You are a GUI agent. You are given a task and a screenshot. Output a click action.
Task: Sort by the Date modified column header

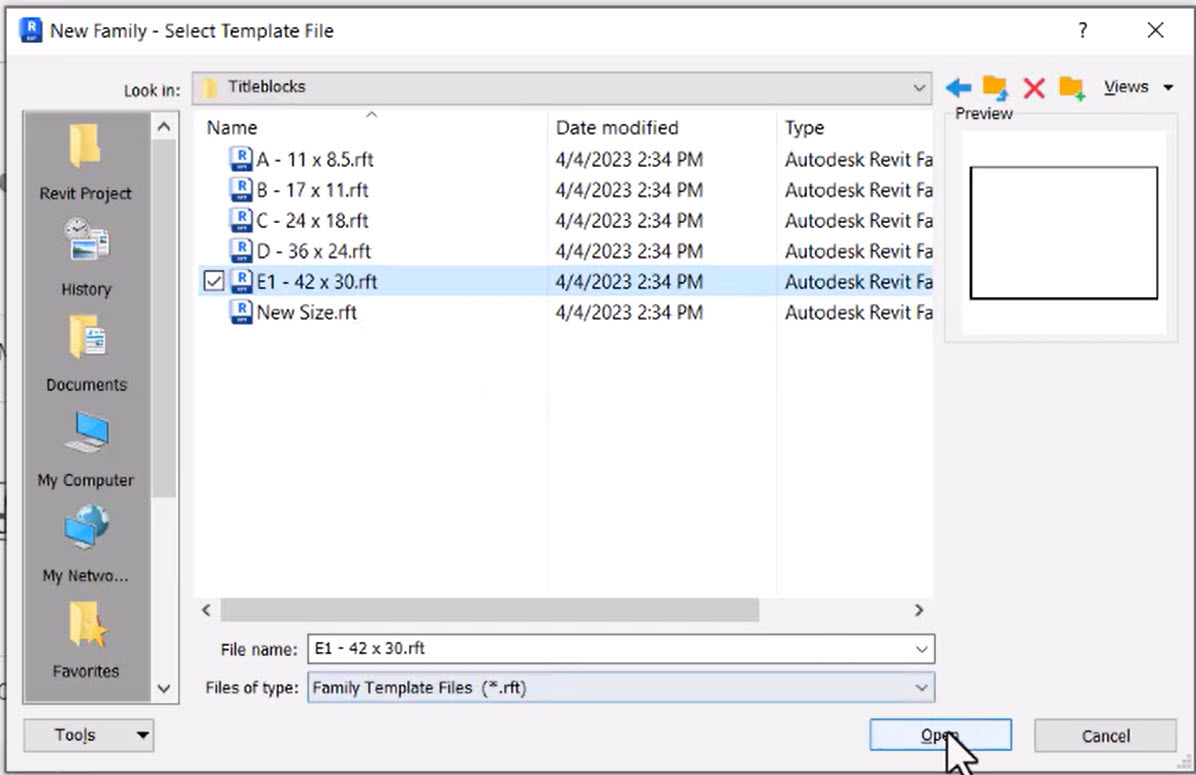616,127
